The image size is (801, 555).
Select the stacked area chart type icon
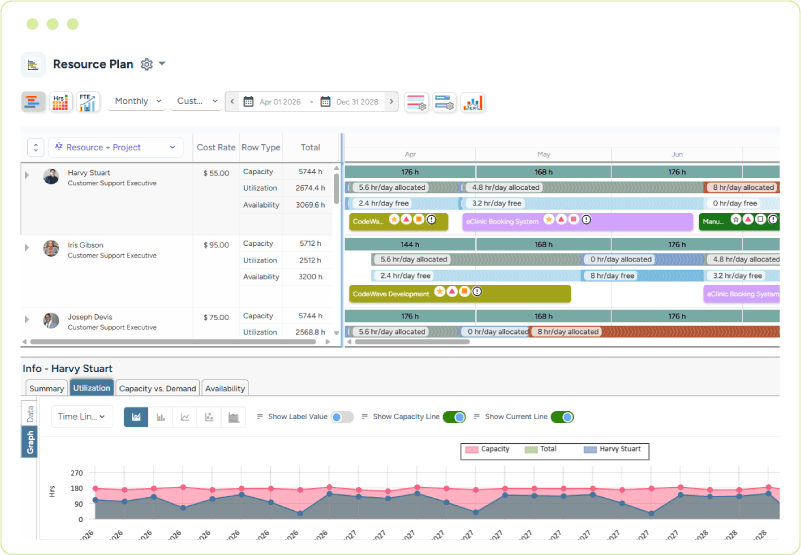pos(233,417)
